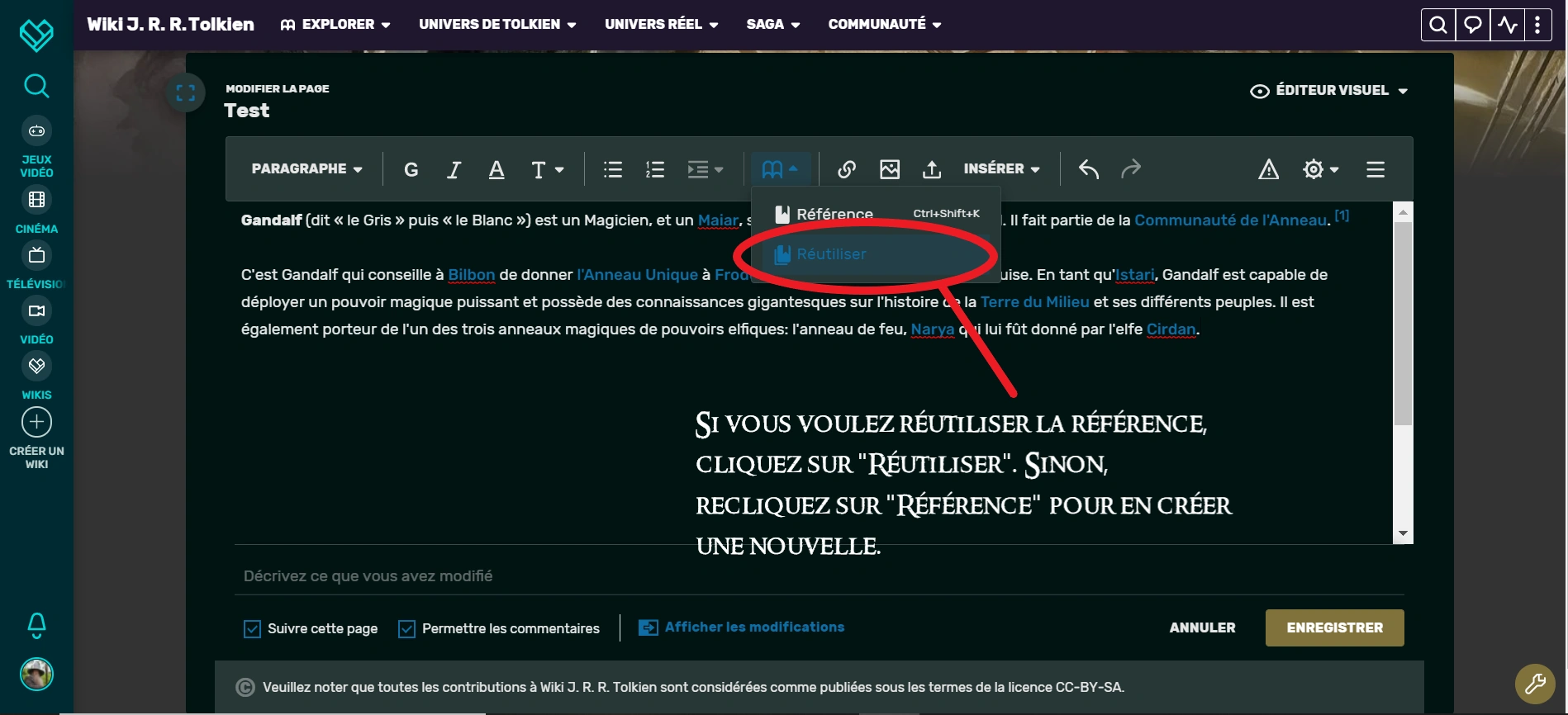Insert a link with the chain icon
The image size is (1568, 715).
tap(847, 169)
